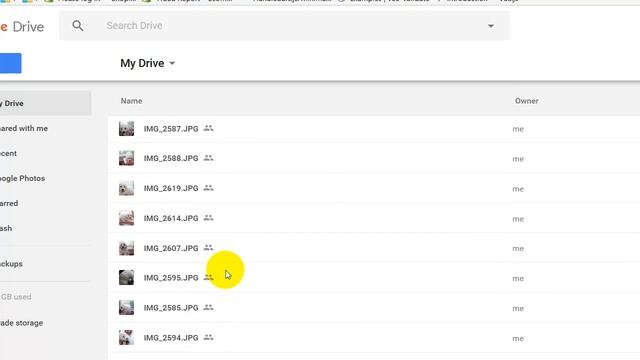This screenshot has width=640, height=360.
Task: Open the Starred sidebar section
Action: [9, 203]
